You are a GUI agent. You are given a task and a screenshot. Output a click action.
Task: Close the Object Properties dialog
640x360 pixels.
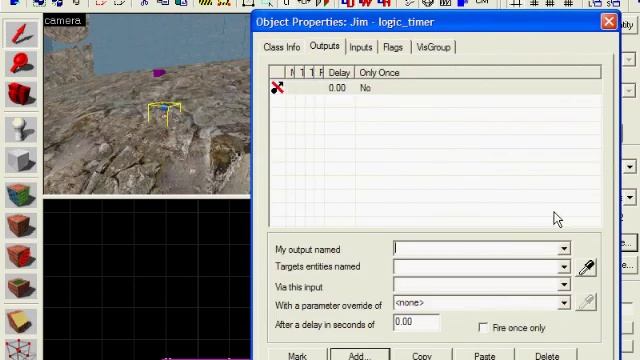(609, 21)
